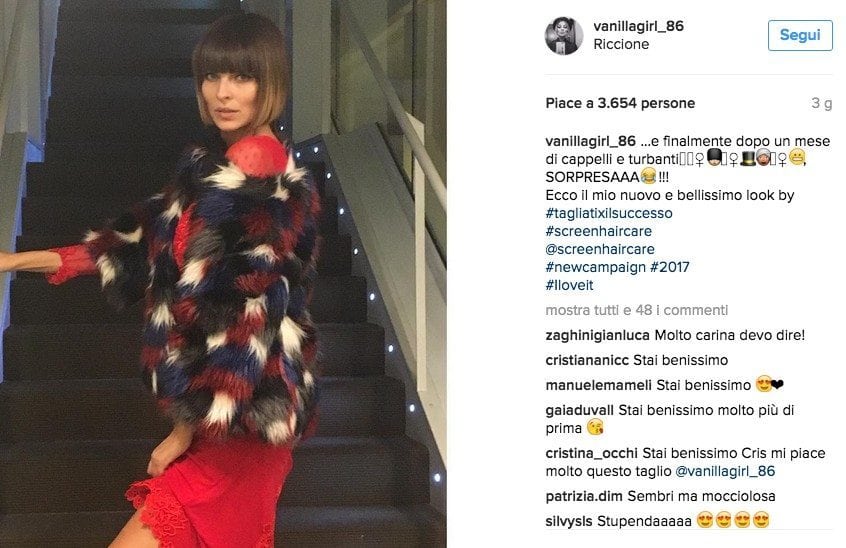The height and width of the screenshot is (548, 846).
Task: Open vanillagirl_86 username in post header
Action: [638, 26]
